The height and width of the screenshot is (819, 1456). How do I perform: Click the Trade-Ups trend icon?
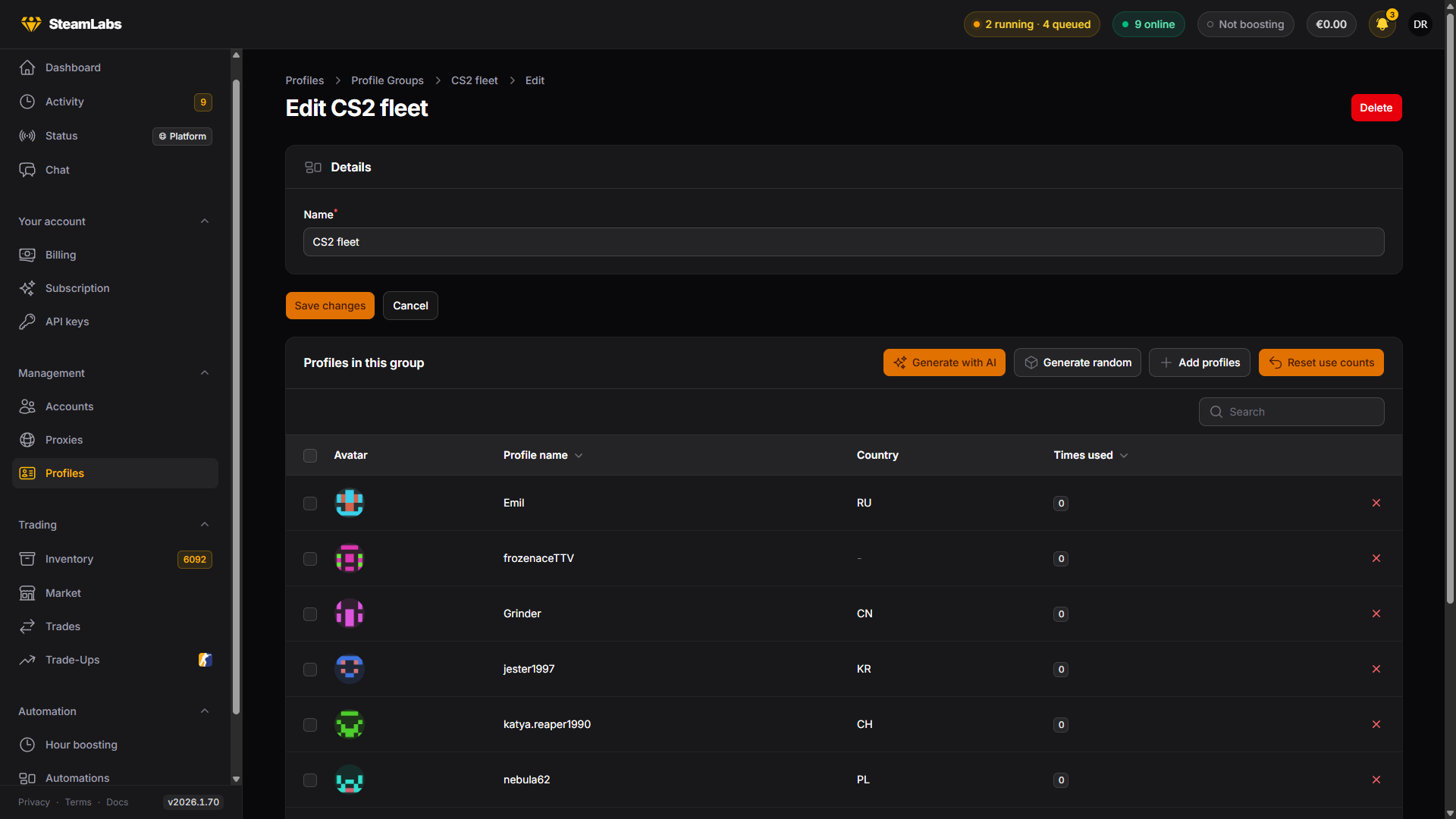pos(27,660)
